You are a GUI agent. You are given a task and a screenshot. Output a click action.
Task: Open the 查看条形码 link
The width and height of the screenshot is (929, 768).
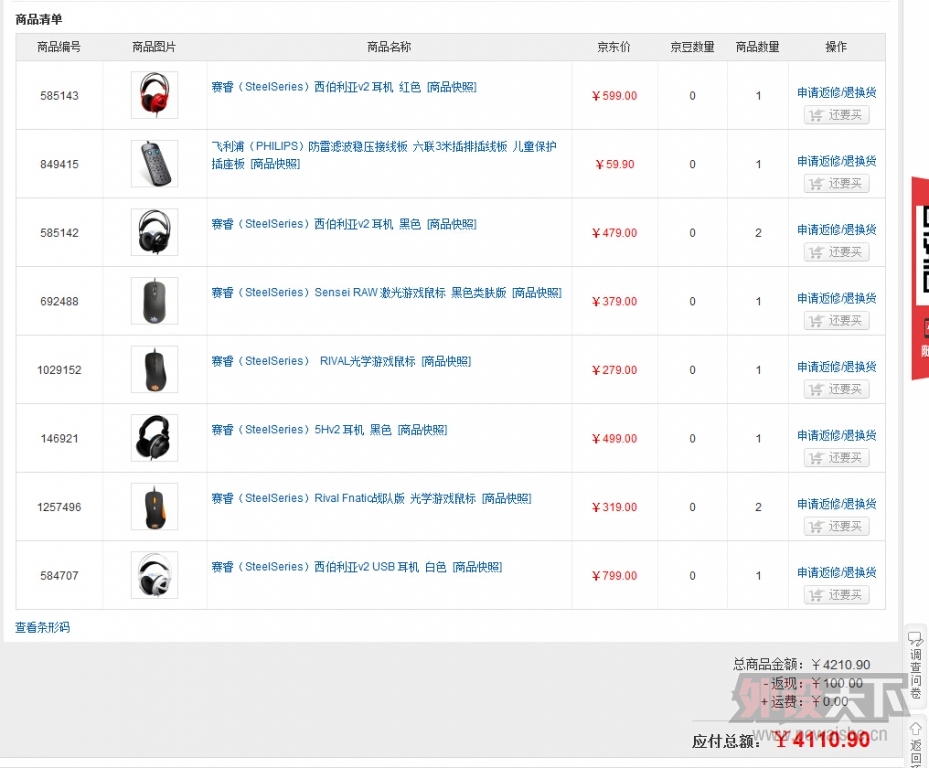(x=43, y=628)
